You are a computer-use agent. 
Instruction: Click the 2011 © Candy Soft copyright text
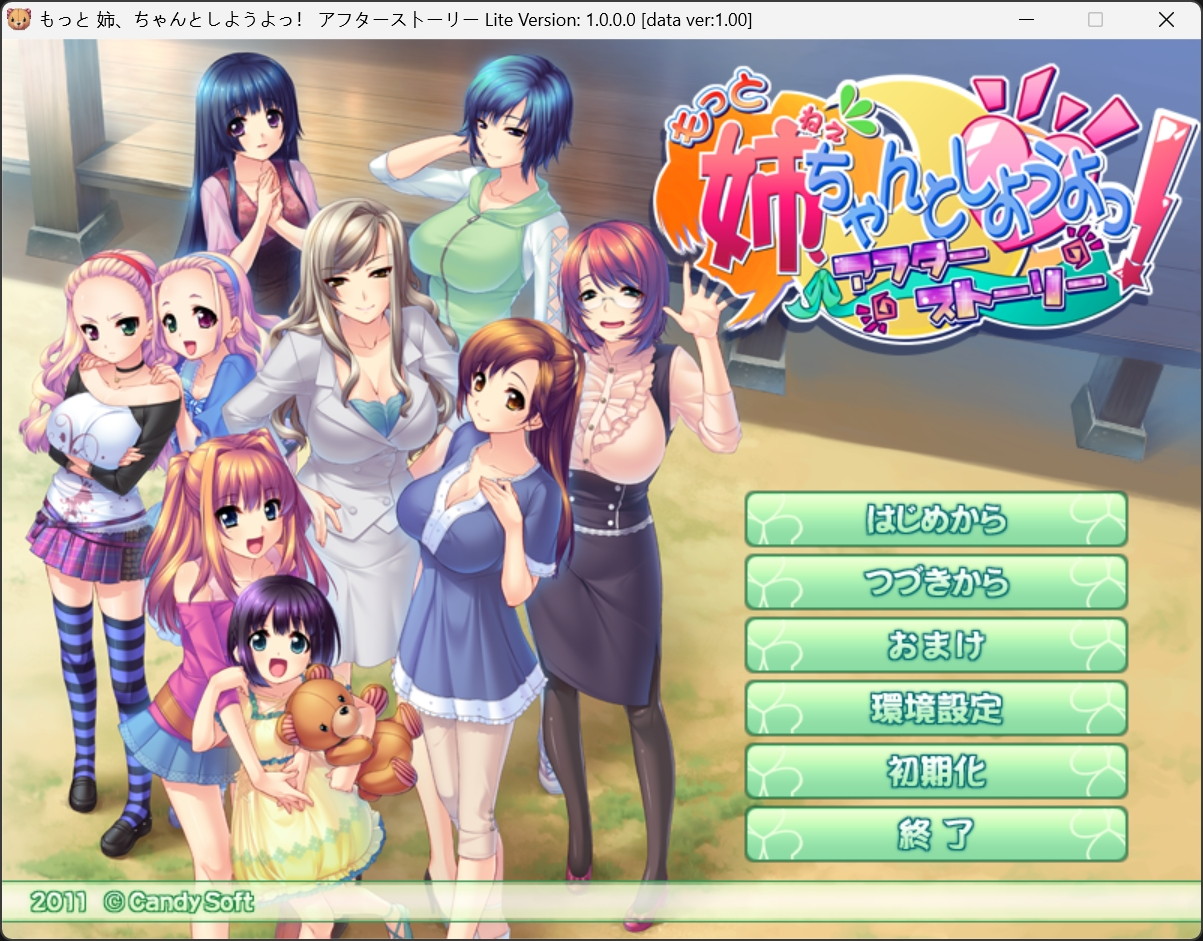pos(141,902)
